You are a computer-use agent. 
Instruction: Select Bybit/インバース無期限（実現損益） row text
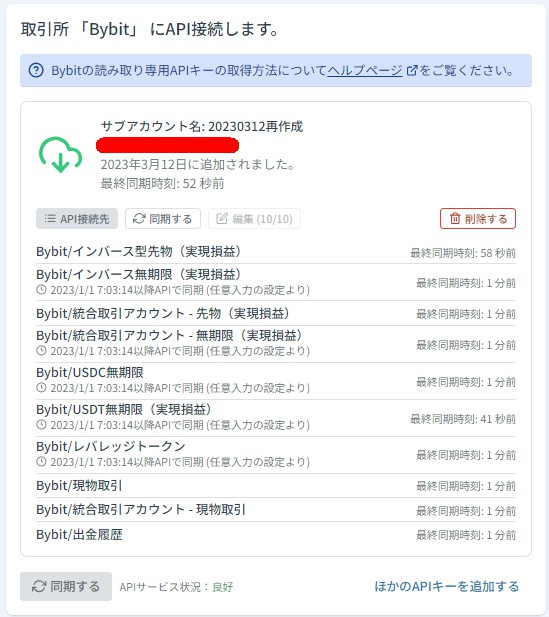click(139, 274)
